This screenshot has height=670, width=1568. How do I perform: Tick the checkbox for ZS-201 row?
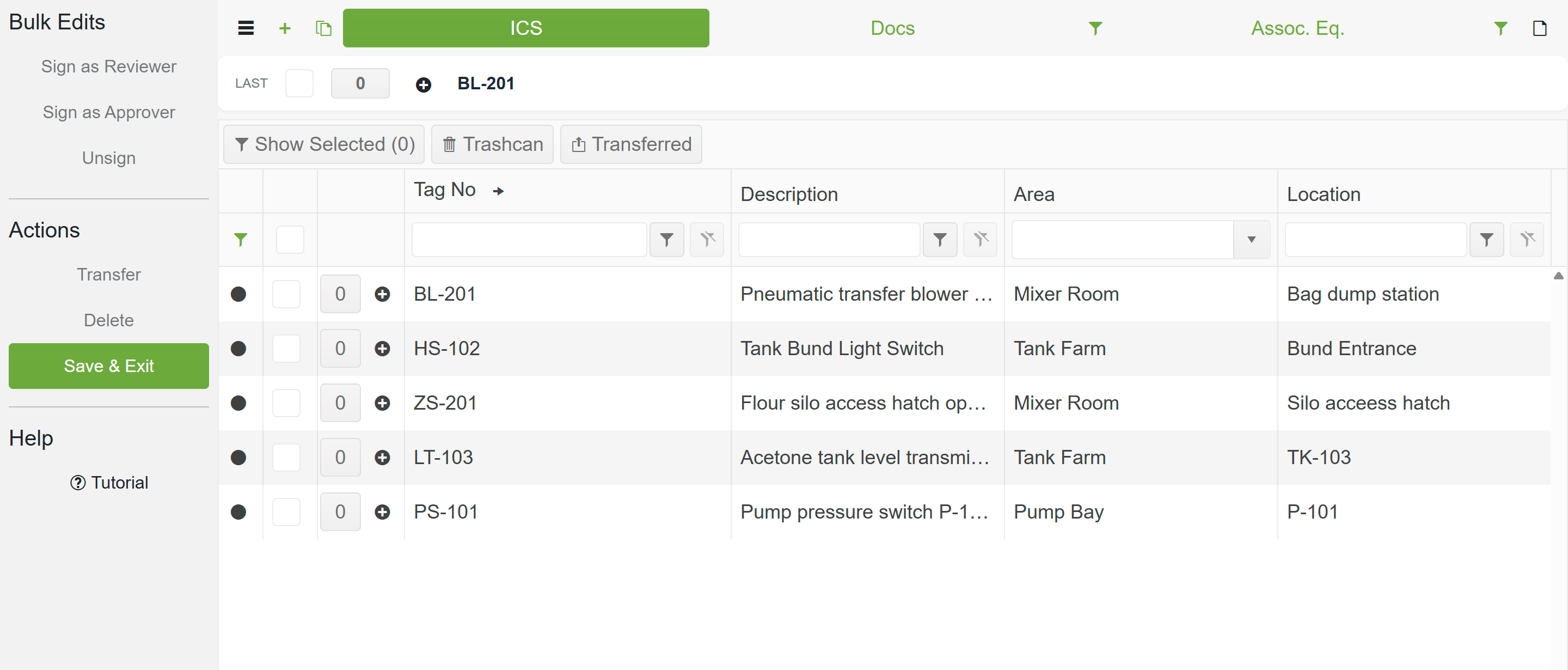click(286, 403)
